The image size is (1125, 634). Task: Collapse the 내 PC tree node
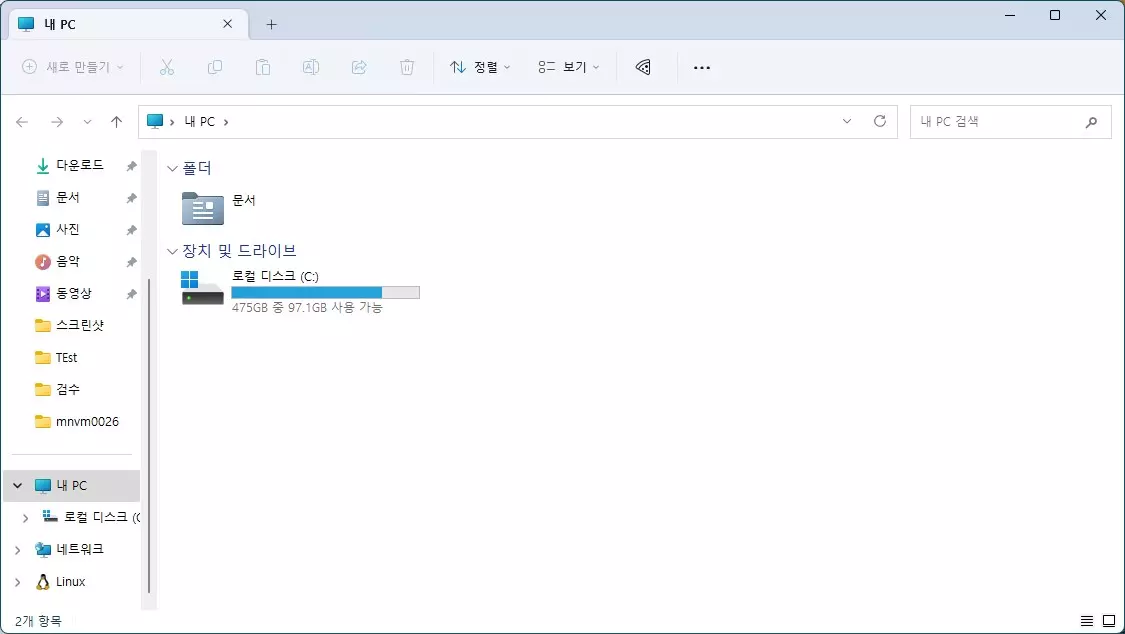pos(17,486)
